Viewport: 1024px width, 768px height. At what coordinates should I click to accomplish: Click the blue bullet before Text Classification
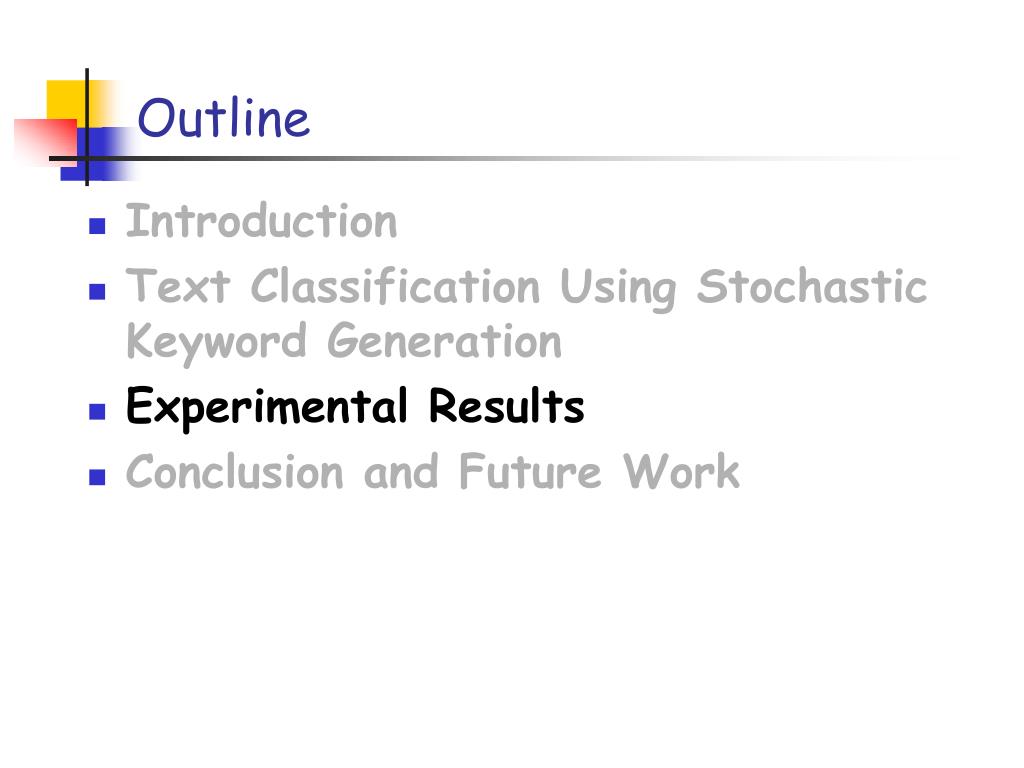click(97, 291)
